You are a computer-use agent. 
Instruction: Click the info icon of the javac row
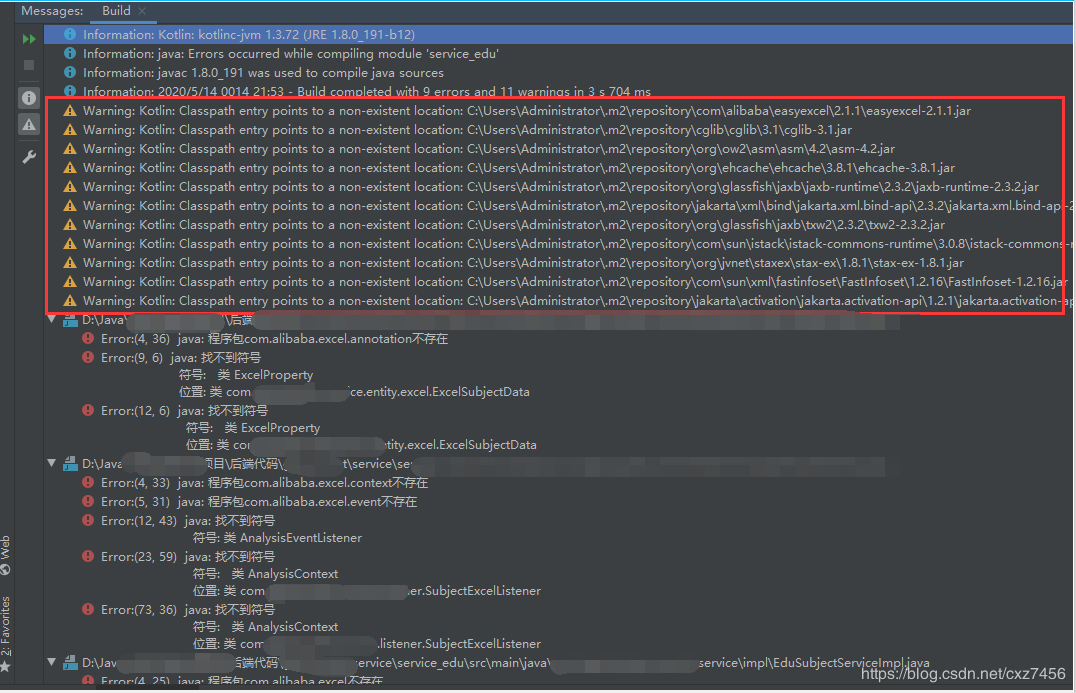click(70, 72)
